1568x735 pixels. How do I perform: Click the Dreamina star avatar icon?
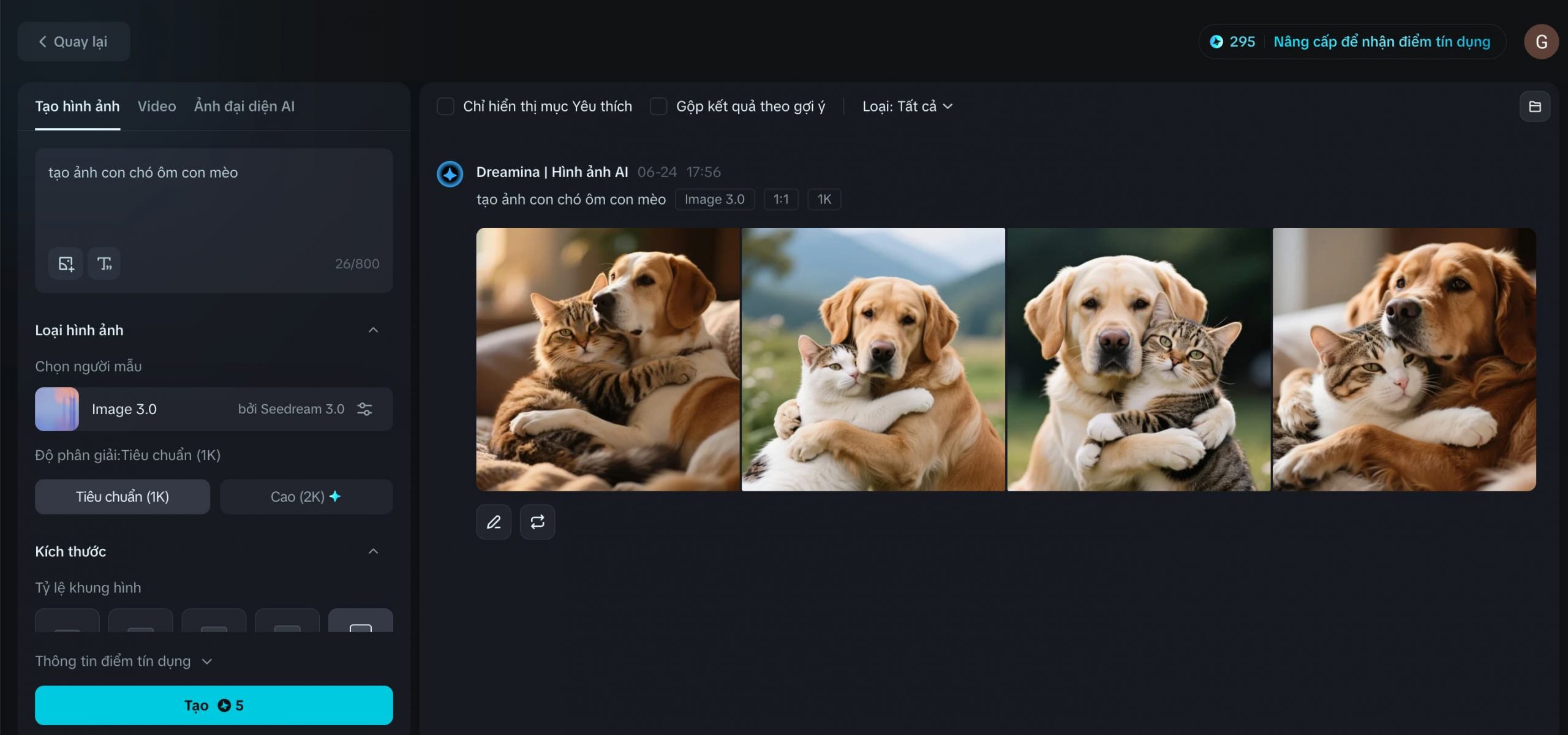click(x=450, y=174)
